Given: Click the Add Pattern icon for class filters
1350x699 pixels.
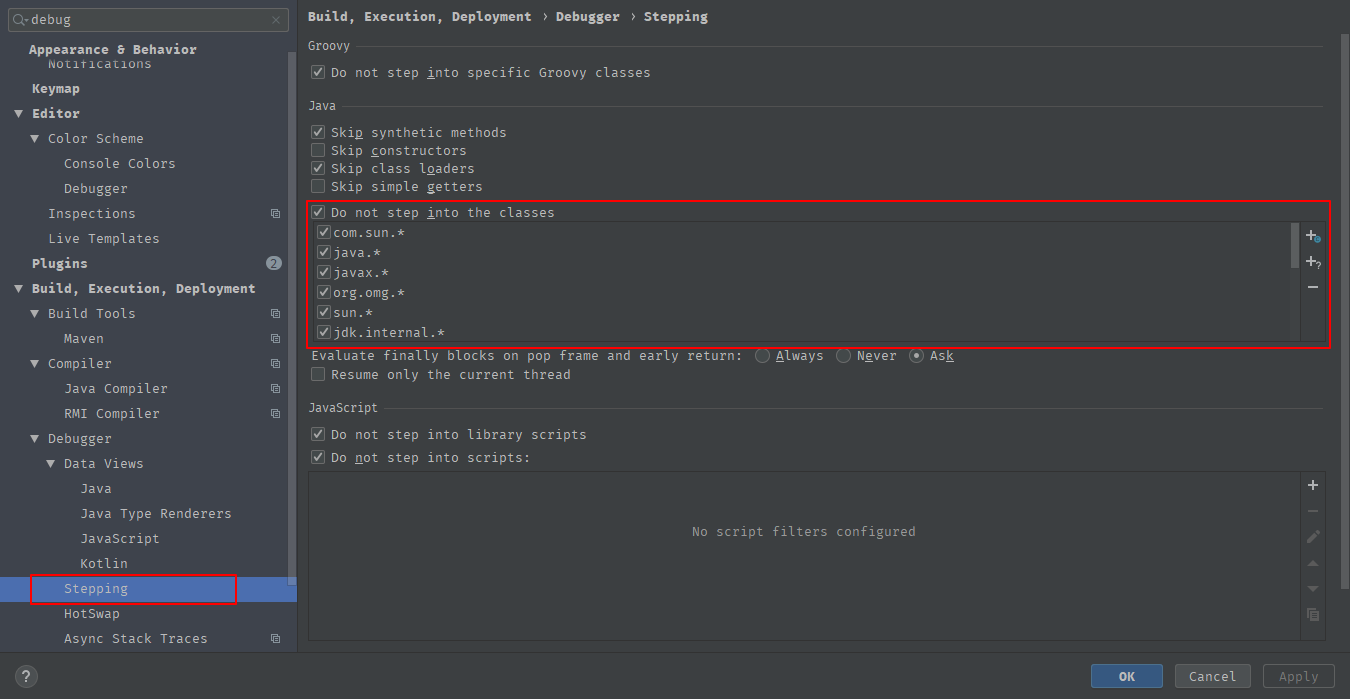Looking at the screenshot, I should pyautogui.click(x=1313, y=261).
